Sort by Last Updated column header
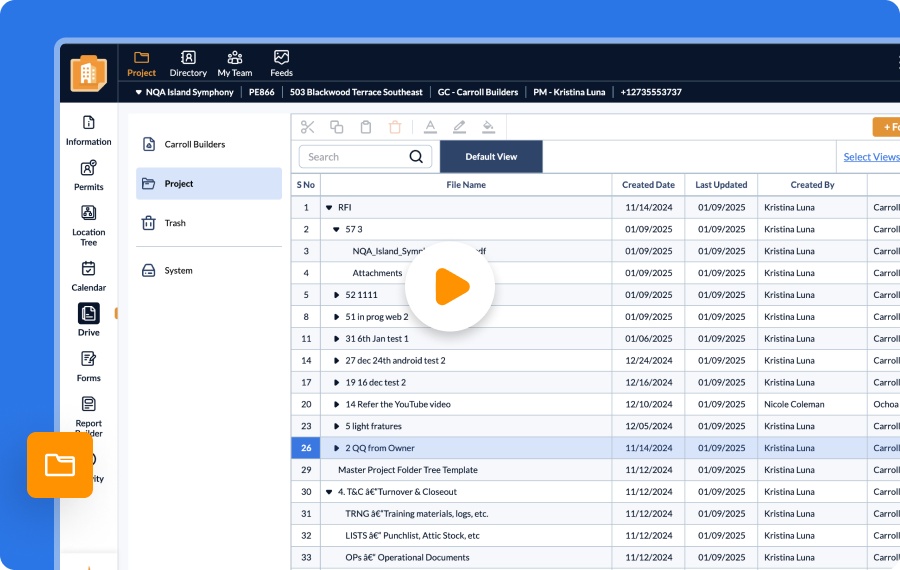 click(721, 185)
